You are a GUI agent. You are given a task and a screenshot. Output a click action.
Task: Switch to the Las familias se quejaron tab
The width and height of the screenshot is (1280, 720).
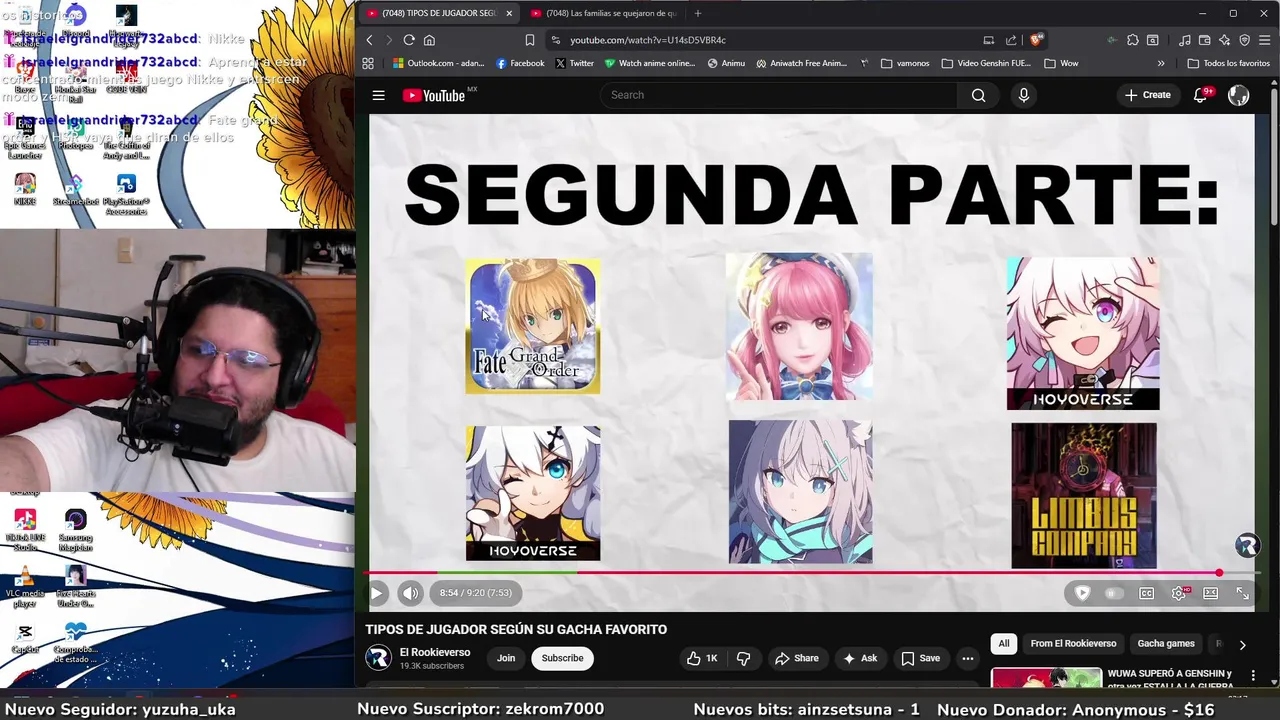[x=603, y=13]
